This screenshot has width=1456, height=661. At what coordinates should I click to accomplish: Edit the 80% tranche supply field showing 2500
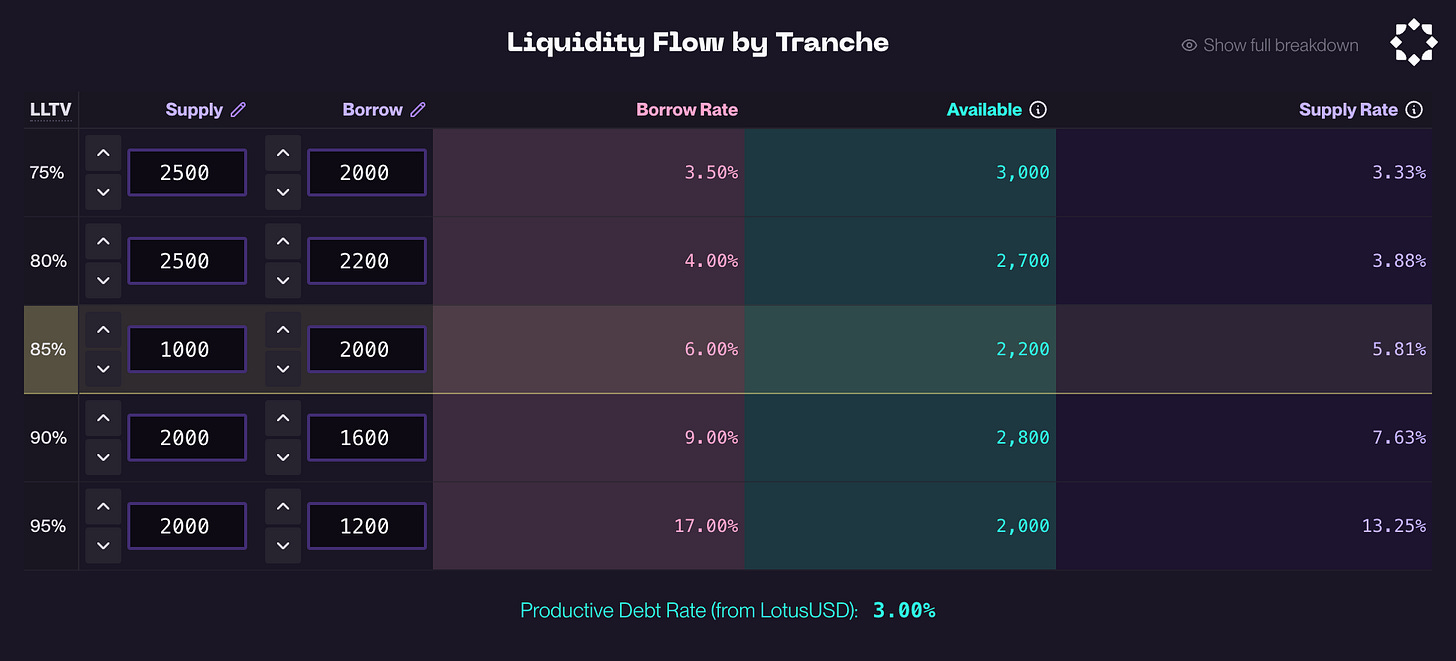pyautogui.click(x=186, y=261)
